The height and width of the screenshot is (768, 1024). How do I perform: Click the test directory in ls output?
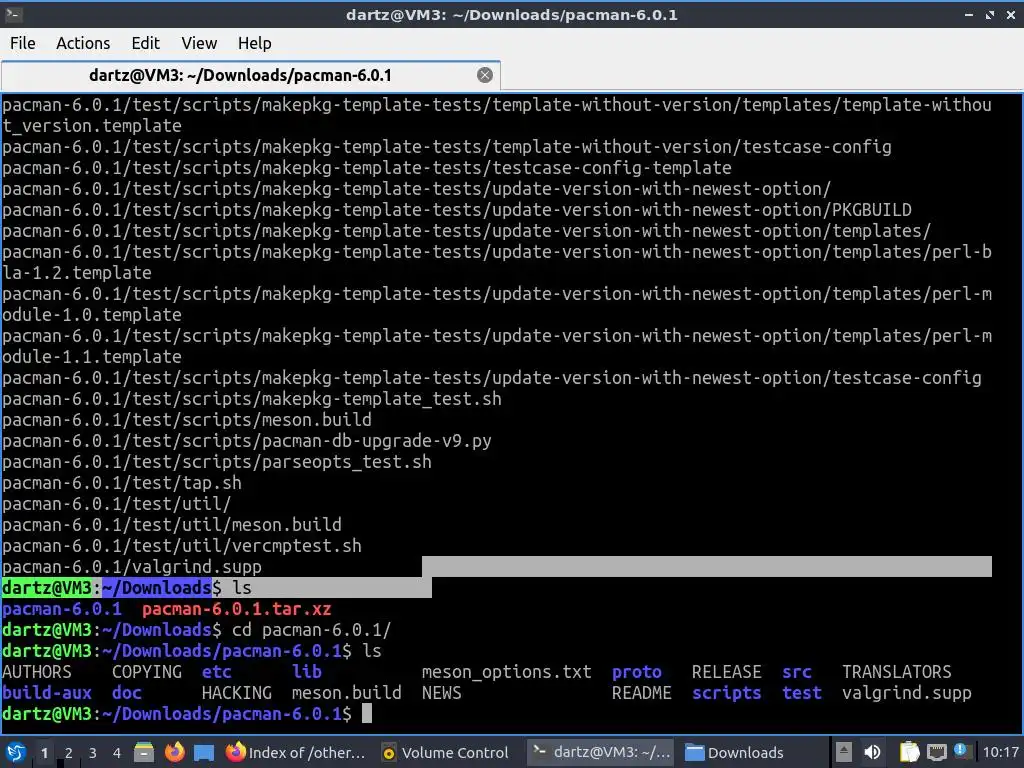point(802,693)
